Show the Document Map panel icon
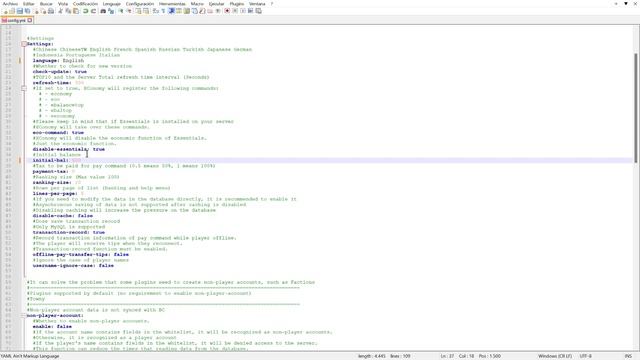640x360 pixels. click(187, 11)
